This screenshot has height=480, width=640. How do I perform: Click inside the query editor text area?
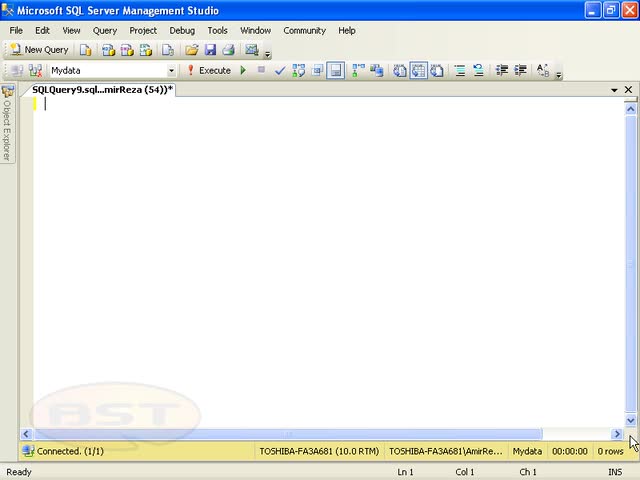(329, 261)
